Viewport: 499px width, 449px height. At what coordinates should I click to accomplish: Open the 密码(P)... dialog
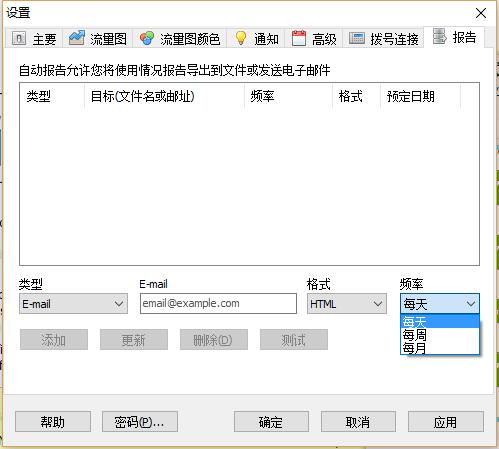coord(140,422)
